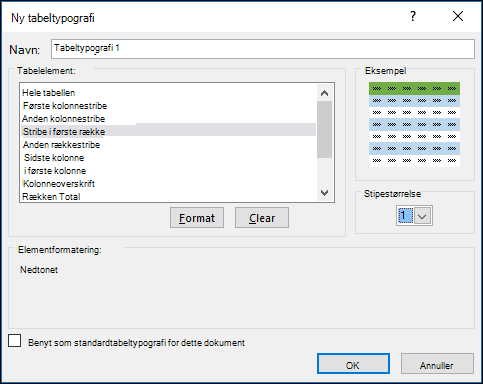
Task: Enable 'Benyt som standardtabeltypografi' checkbox
Action: pos(15,341)
